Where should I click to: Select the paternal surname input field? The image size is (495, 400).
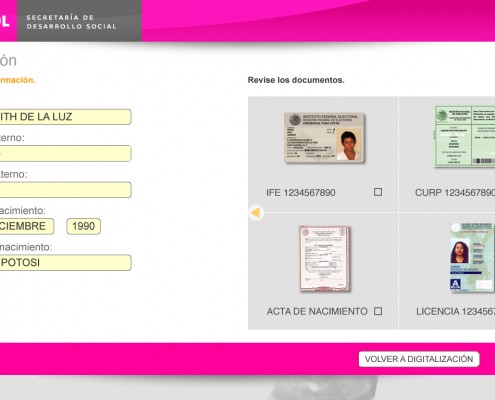[x=66, y=153]
